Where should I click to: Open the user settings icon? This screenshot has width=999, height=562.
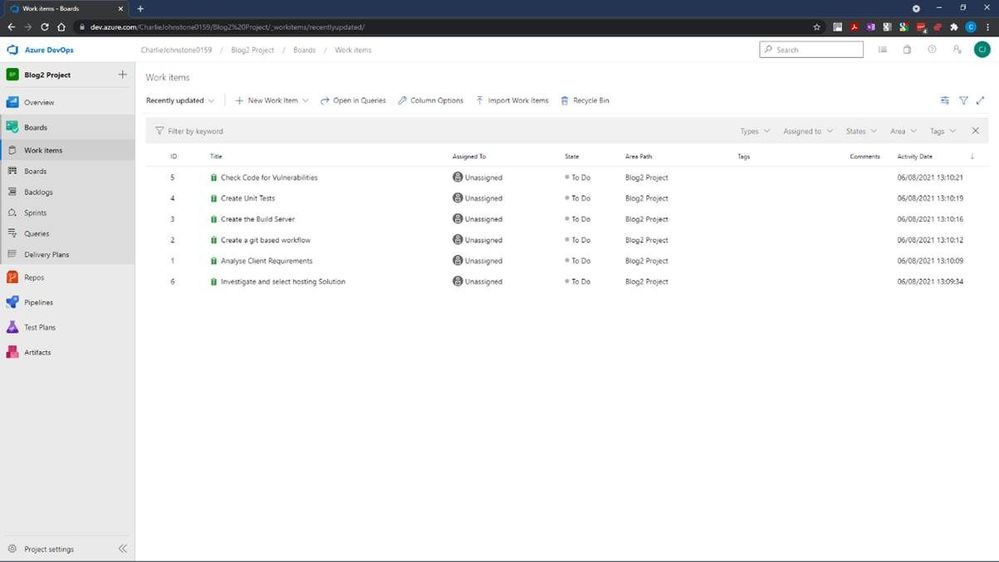click(x=956, y=50)
